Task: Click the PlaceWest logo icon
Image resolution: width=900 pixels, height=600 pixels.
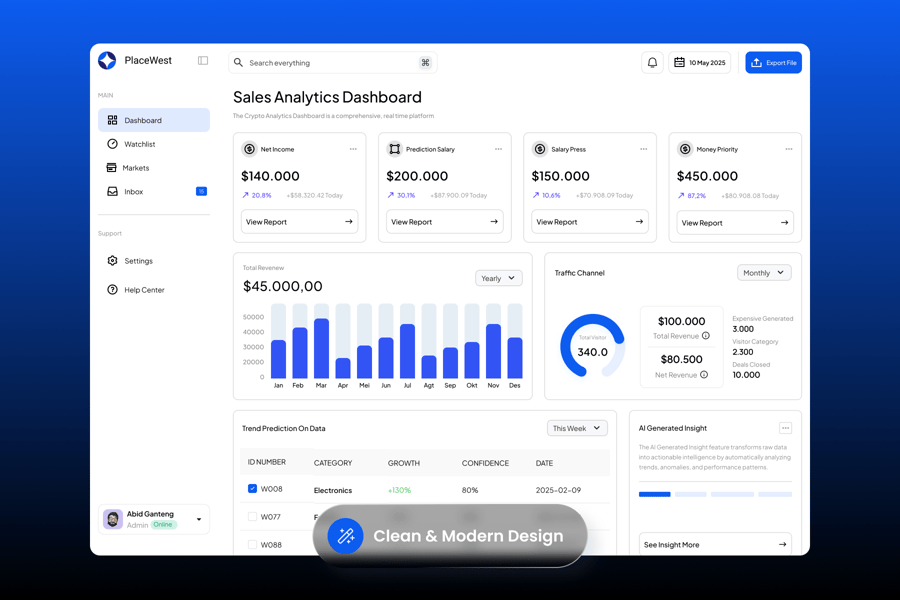Action: 107,61
